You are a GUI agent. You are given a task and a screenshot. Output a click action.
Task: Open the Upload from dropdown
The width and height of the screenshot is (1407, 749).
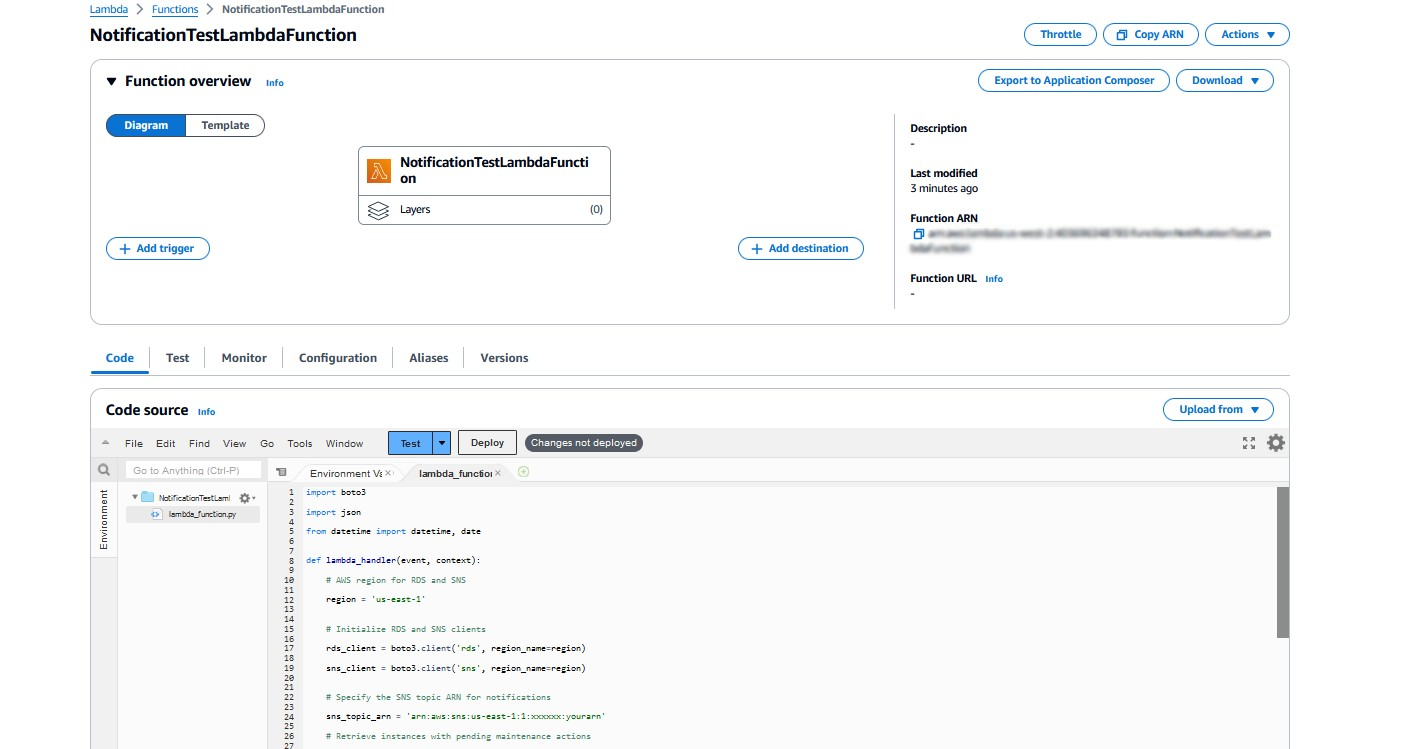click(x=1218, y=410)
